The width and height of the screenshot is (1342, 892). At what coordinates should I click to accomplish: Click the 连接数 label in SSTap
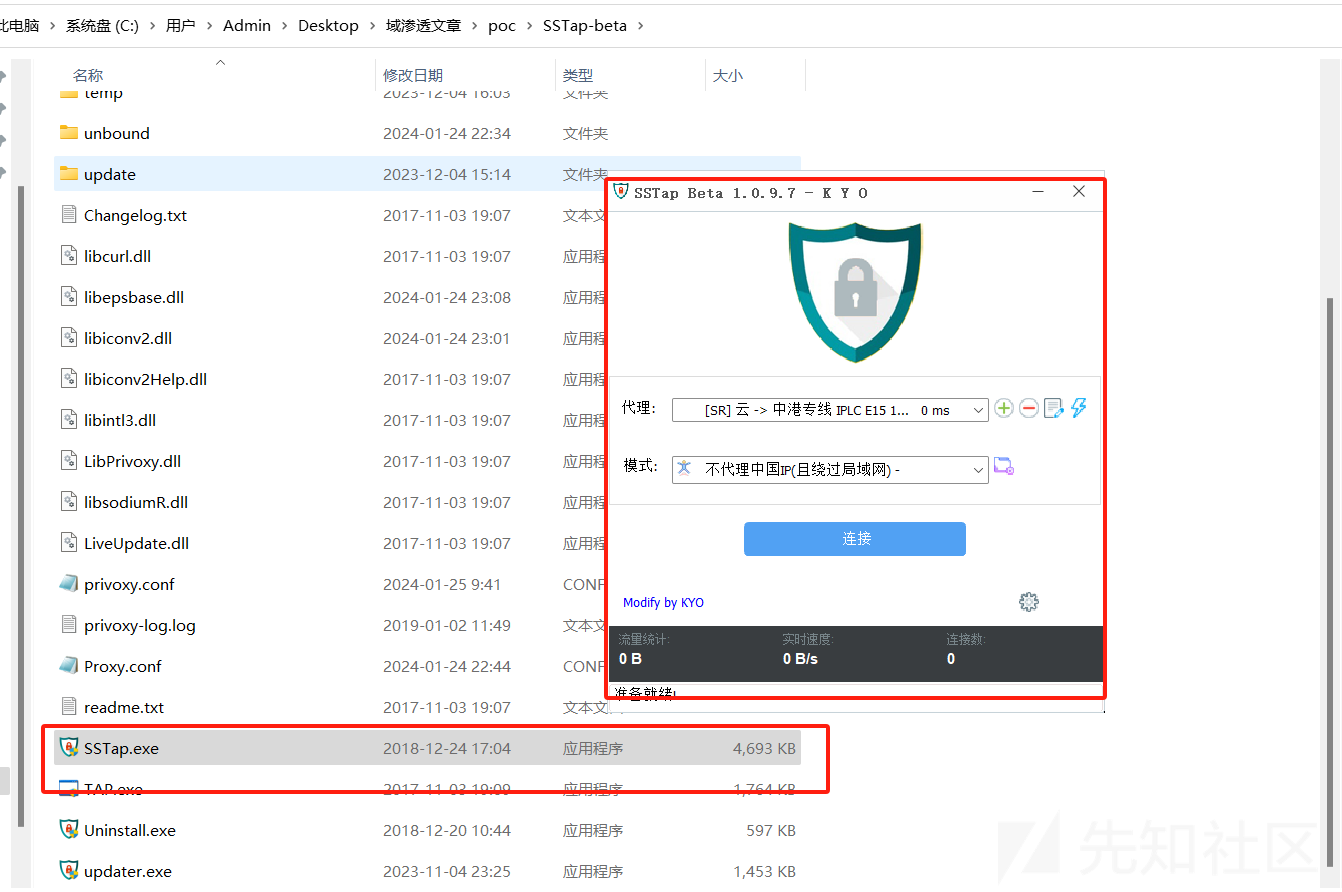click(x=966, y=639)
